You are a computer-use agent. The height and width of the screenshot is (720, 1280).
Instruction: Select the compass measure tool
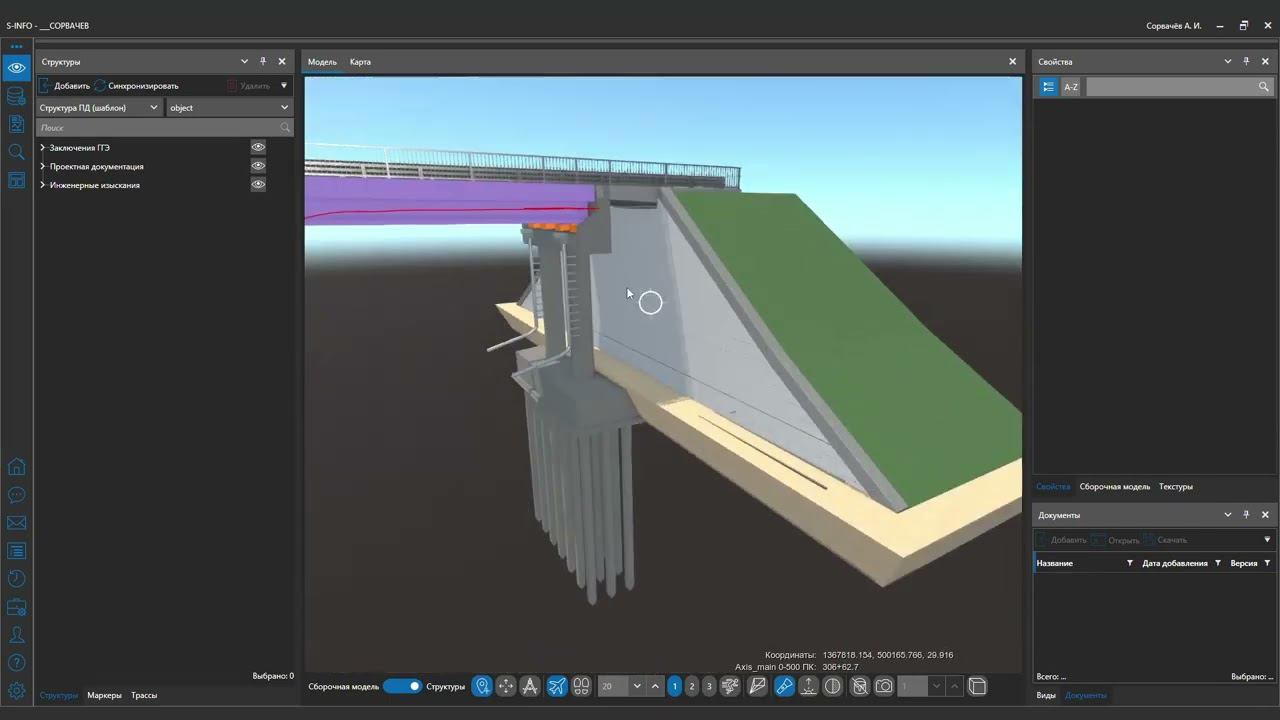click(x=530, y=686)
